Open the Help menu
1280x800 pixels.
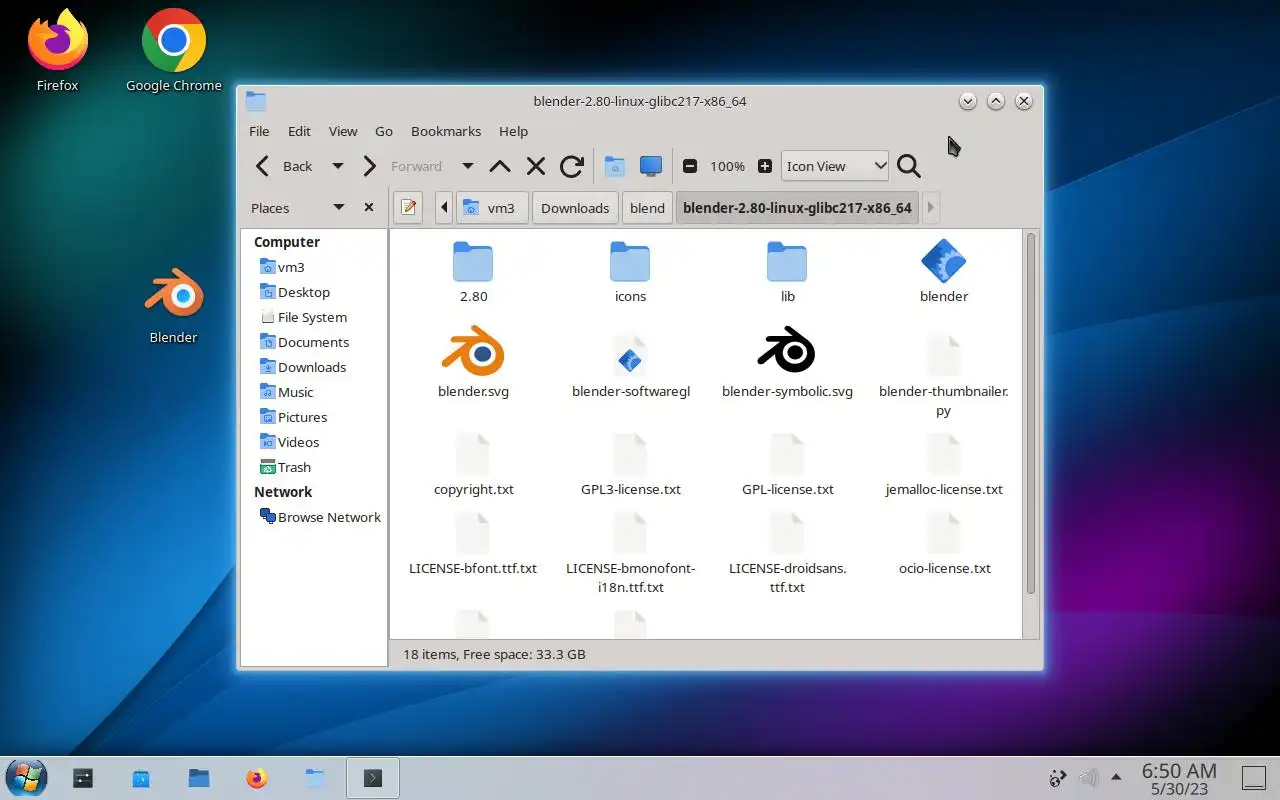coord(513,131)
